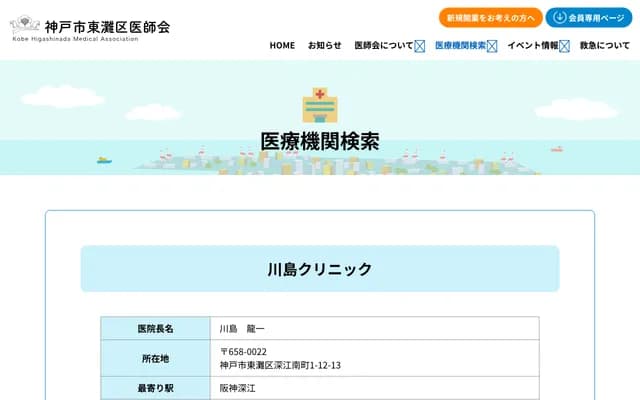Click the nearest station 阪神深江
Viewport: 640px width, 400px height.
click(x=238, y=388)
